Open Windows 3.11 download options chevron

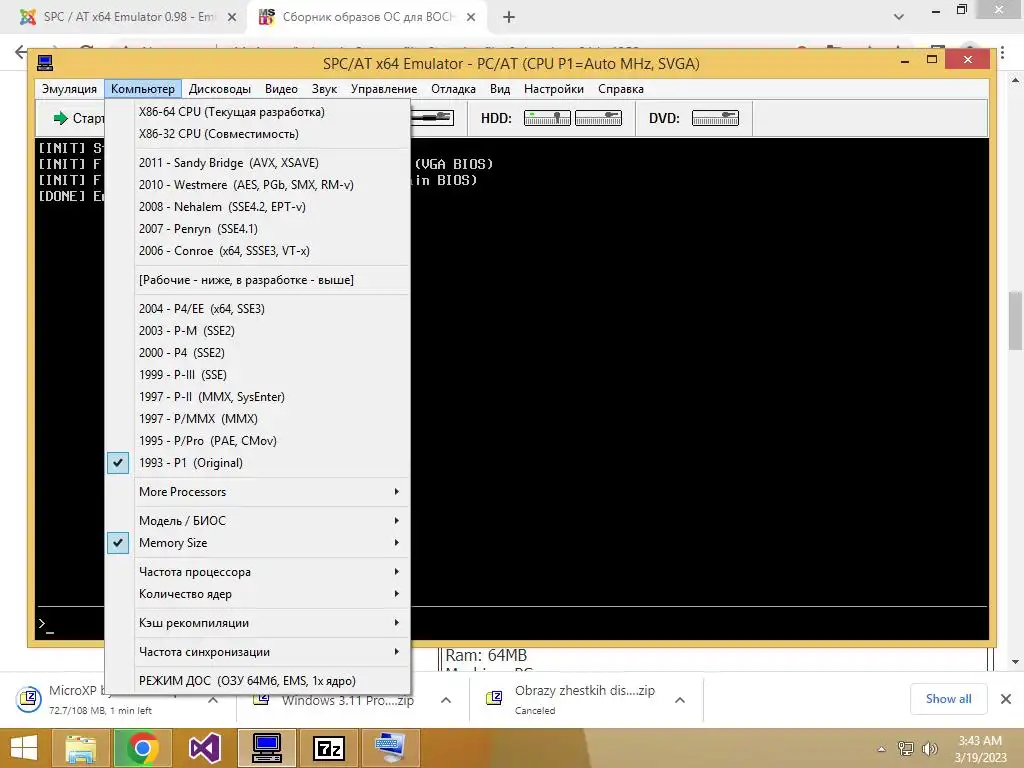[446, 700]
